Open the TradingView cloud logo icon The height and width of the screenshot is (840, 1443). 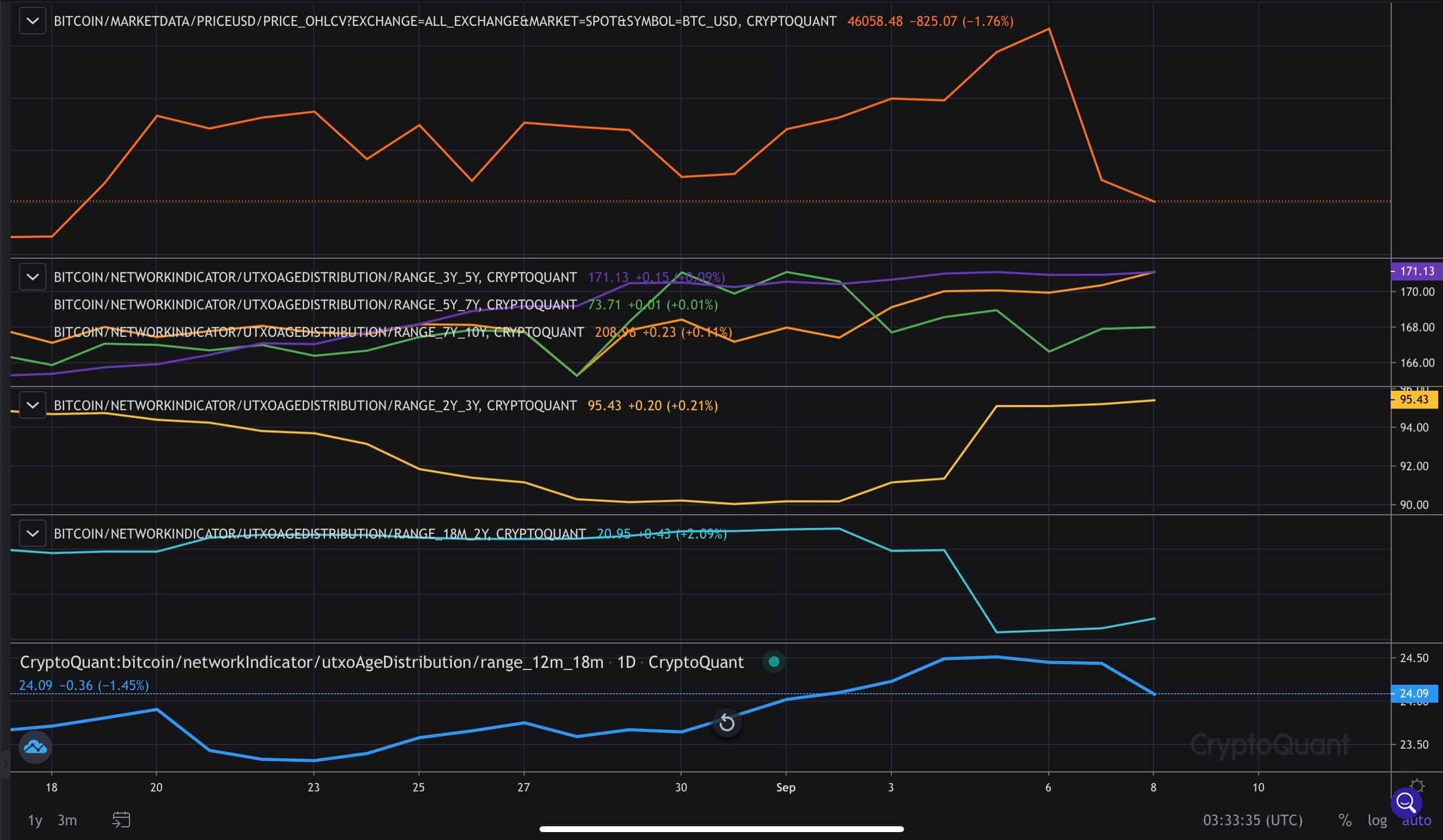pyautogui.click(x=36, y=746)
